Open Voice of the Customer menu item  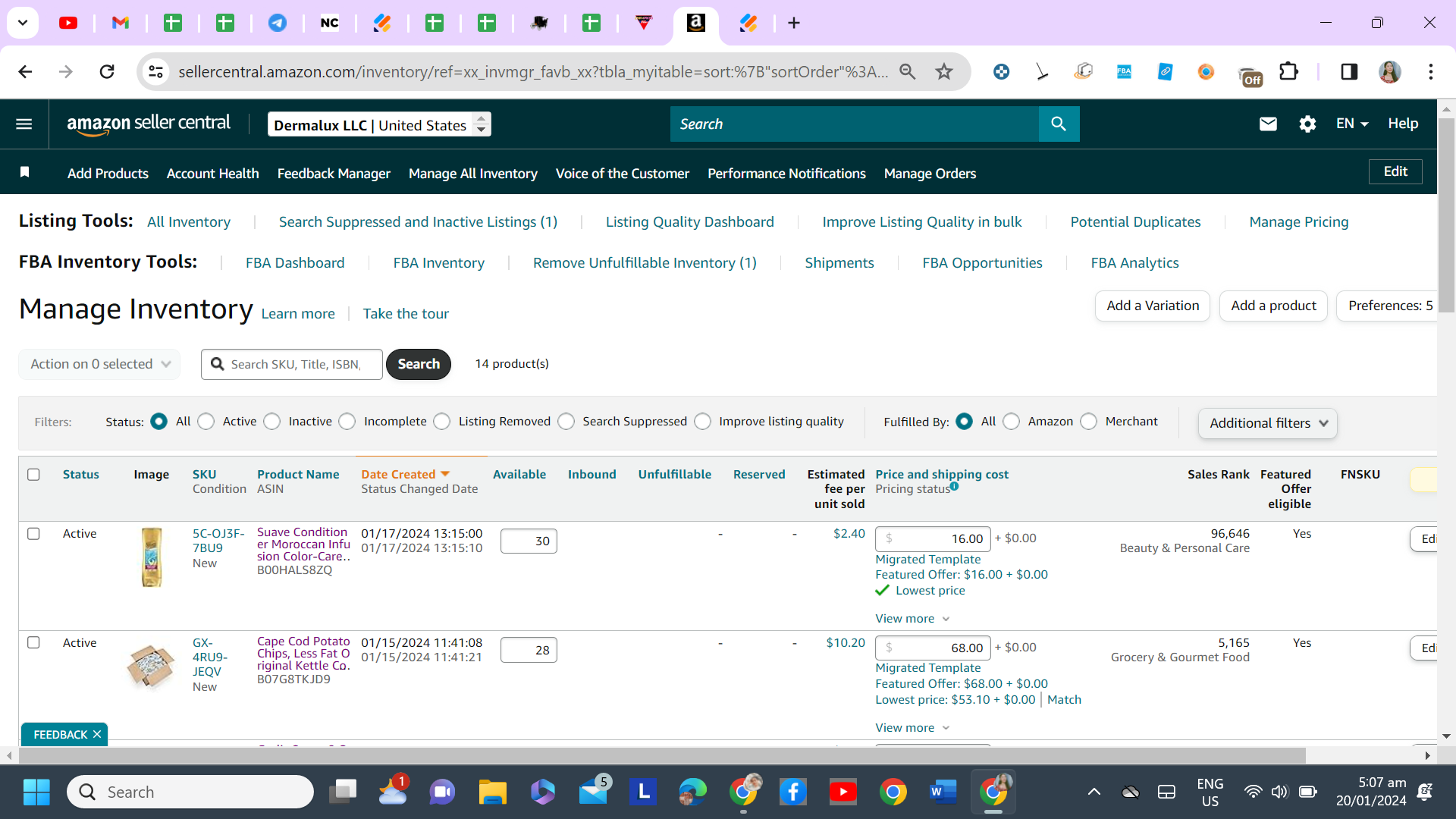[x=623, y=174]
